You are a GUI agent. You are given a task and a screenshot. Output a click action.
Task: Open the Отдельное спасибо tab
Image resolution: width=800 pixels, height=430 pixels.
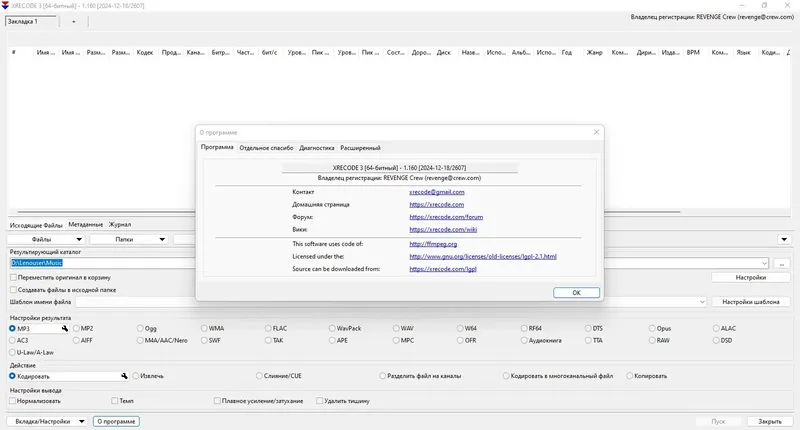coord(266,147)
